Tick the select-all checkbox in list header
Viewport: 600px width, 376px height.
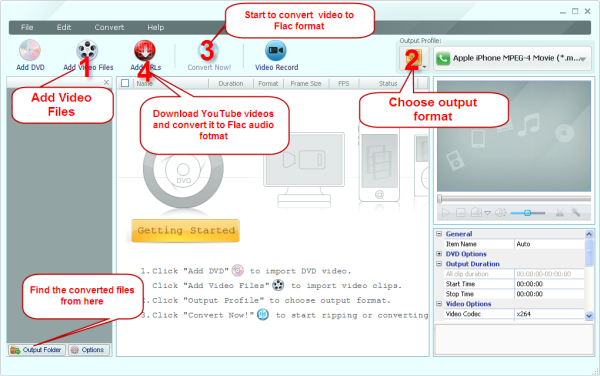pos(125,83)
